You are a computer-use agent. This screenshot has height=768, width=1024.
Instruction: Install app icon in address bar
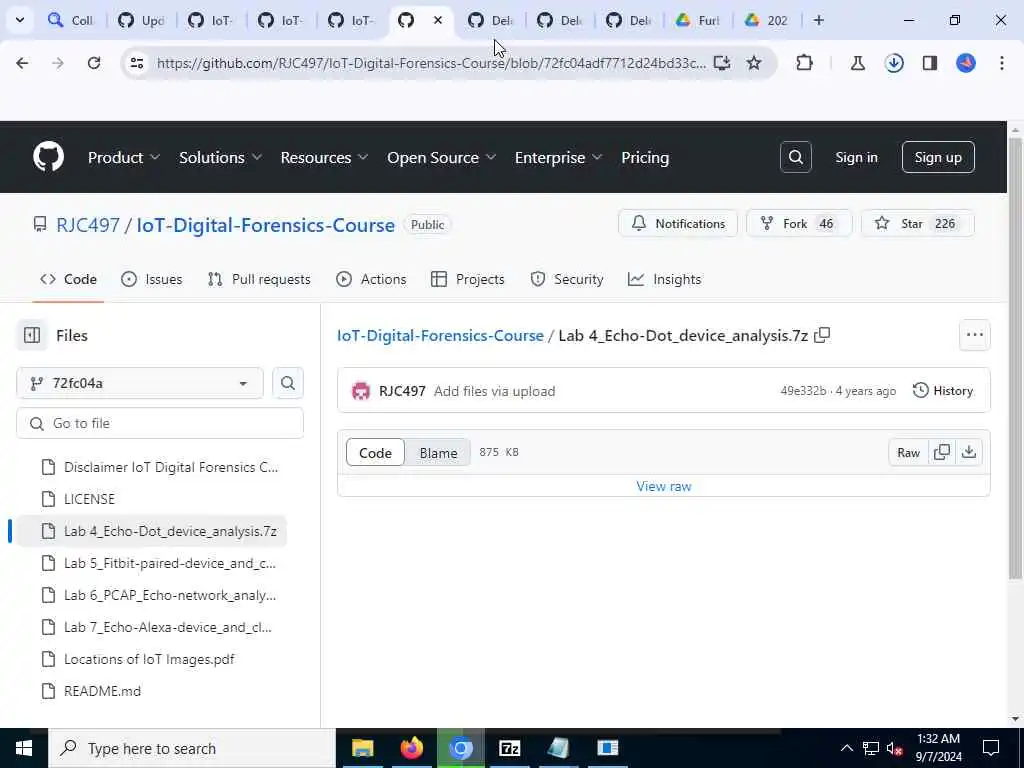click(721, 63)
